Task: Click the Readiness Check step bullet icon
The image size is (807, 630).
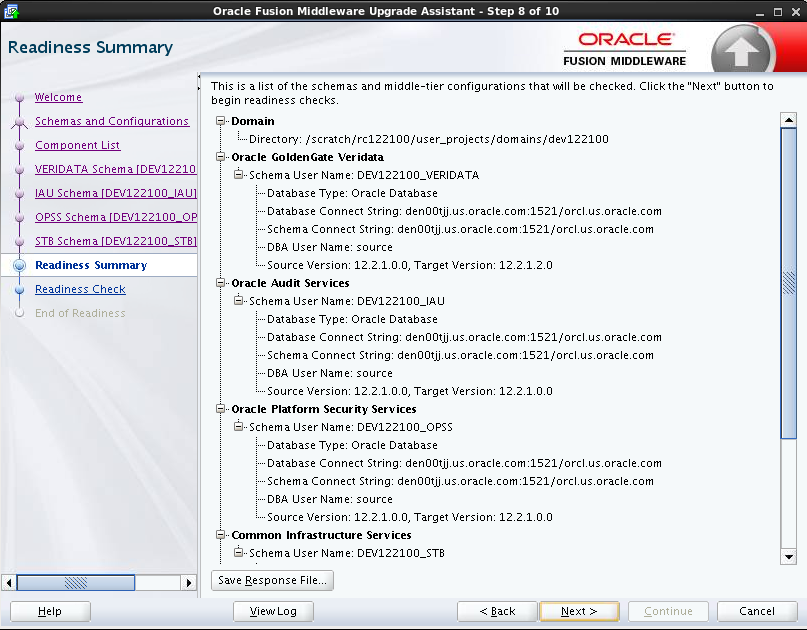Action: coord(20,289)
